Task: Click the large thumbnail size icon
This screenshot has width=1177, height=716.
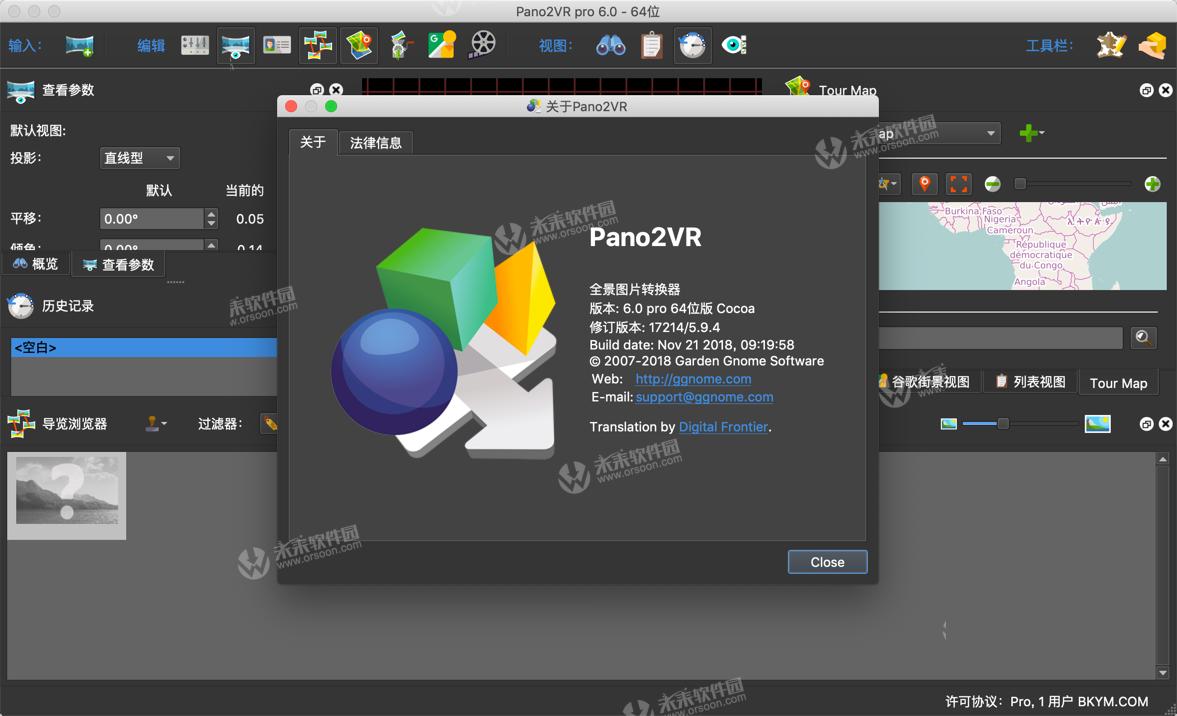Action: tap(1097, 424)
